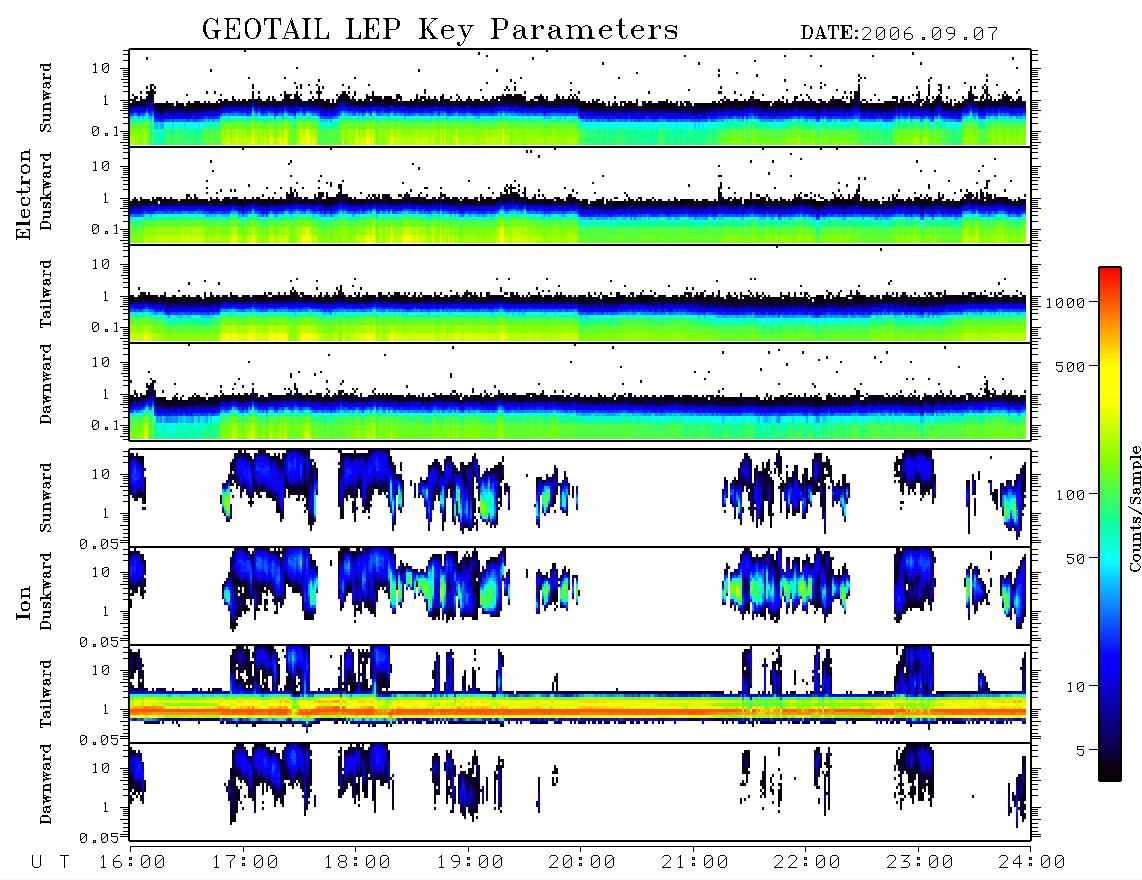
Task: Click the "21:00" time tick label
Action: point(696,863)
